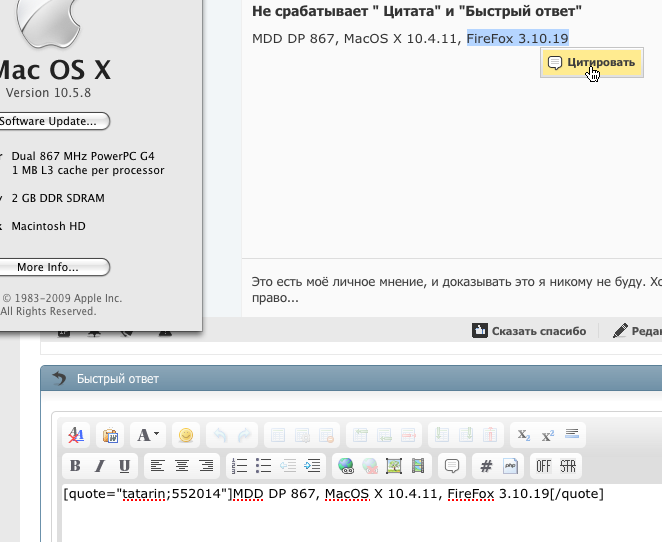Viewport: 662px width, 542px height.
Task: Click the yellow Цитировать quote button
Action: click(x=592, y=62)
